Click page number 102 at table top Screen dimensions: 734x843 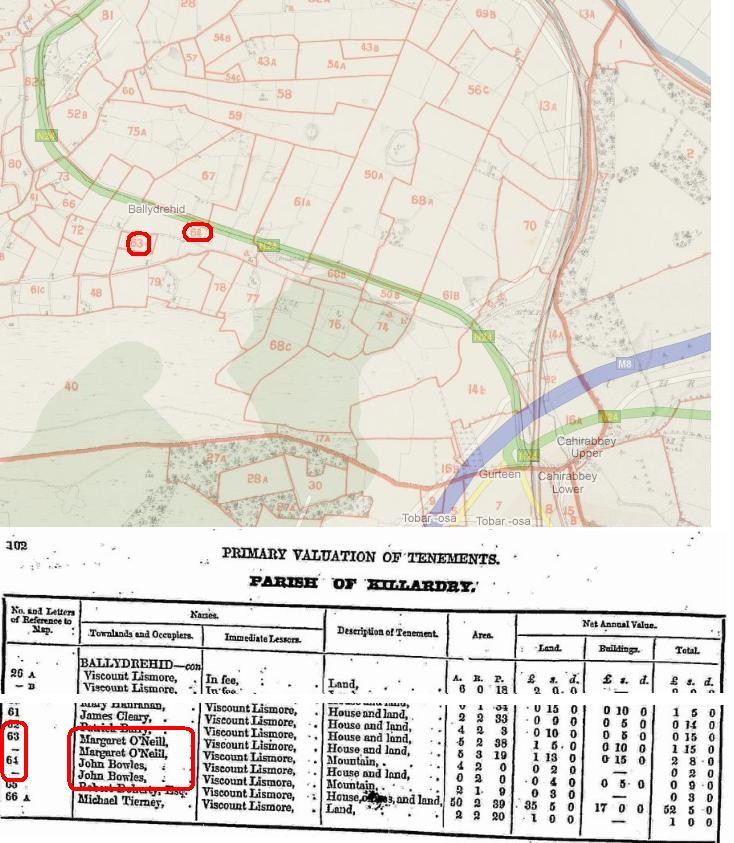point(17,545)
